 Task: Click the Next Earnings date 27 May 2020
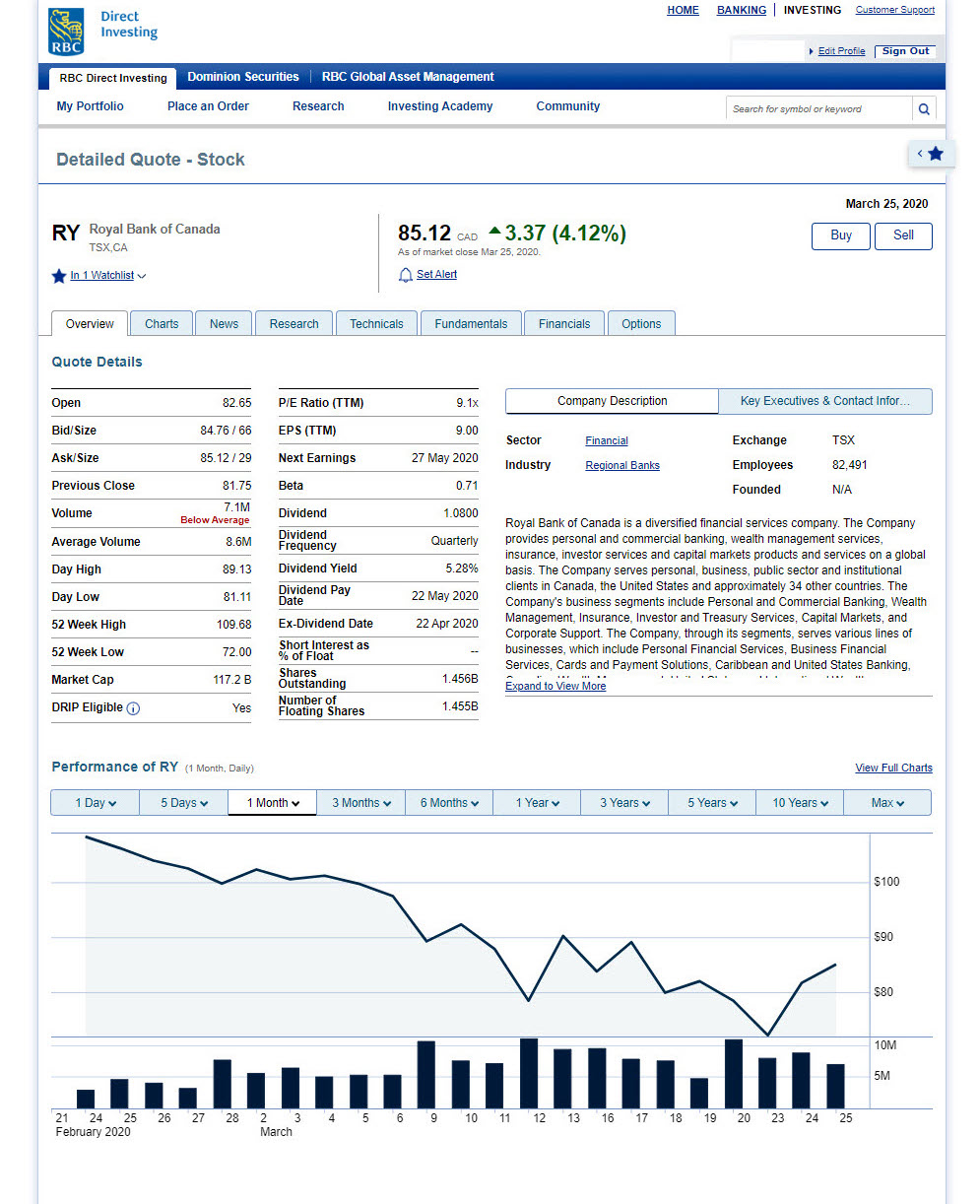pos(445,458)
